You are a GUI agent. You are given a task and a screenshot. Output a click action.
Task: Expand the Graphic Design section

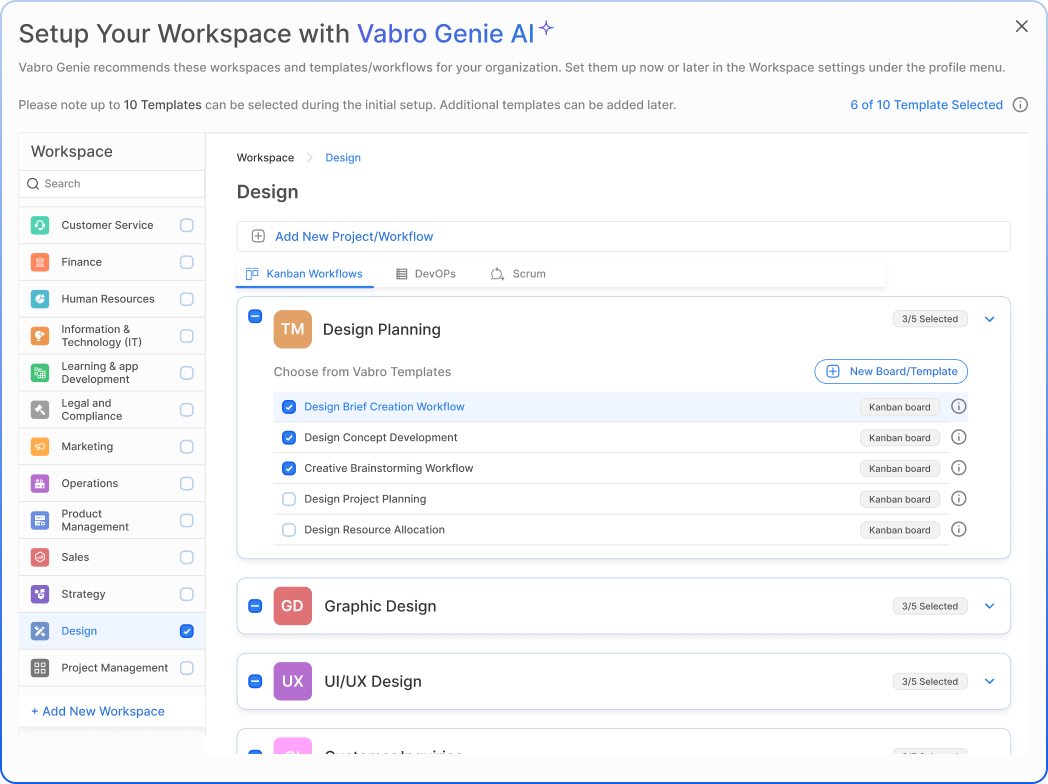(990, 606)
